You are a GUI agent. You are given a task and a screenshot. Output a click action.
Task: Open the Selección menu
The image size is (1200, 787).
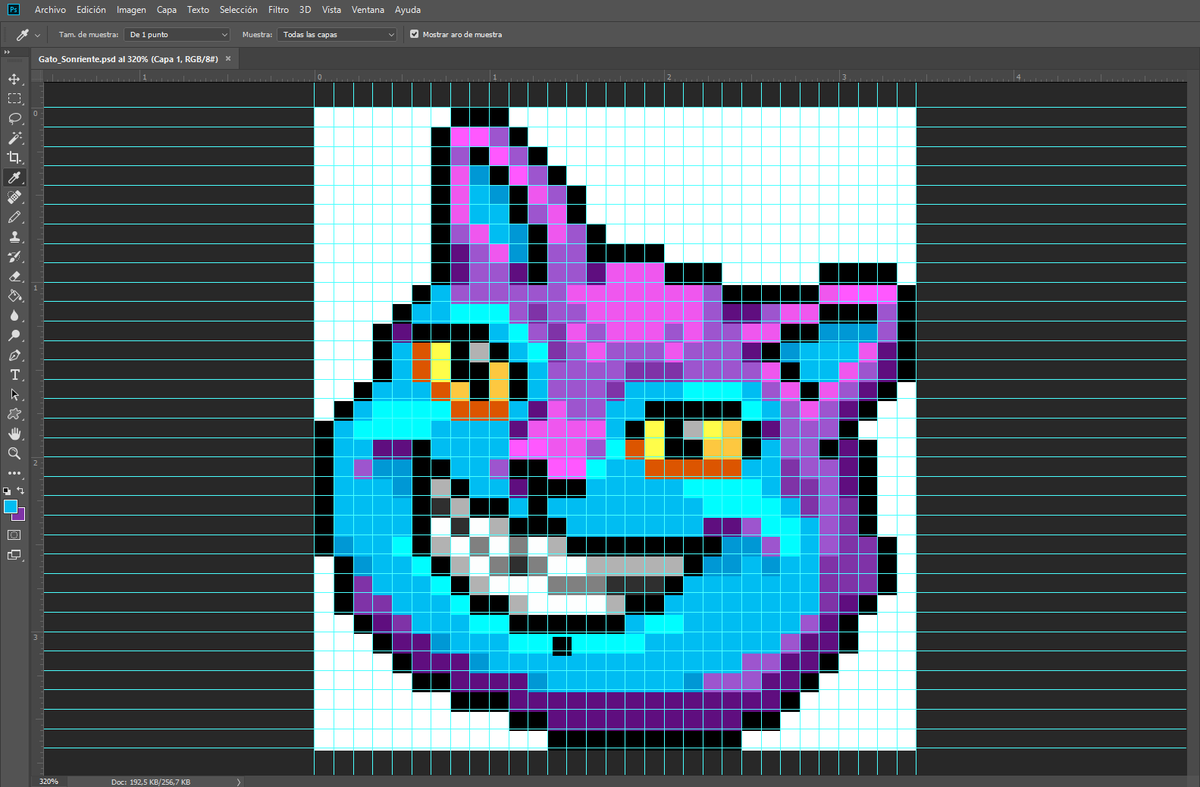pos(239,9)
